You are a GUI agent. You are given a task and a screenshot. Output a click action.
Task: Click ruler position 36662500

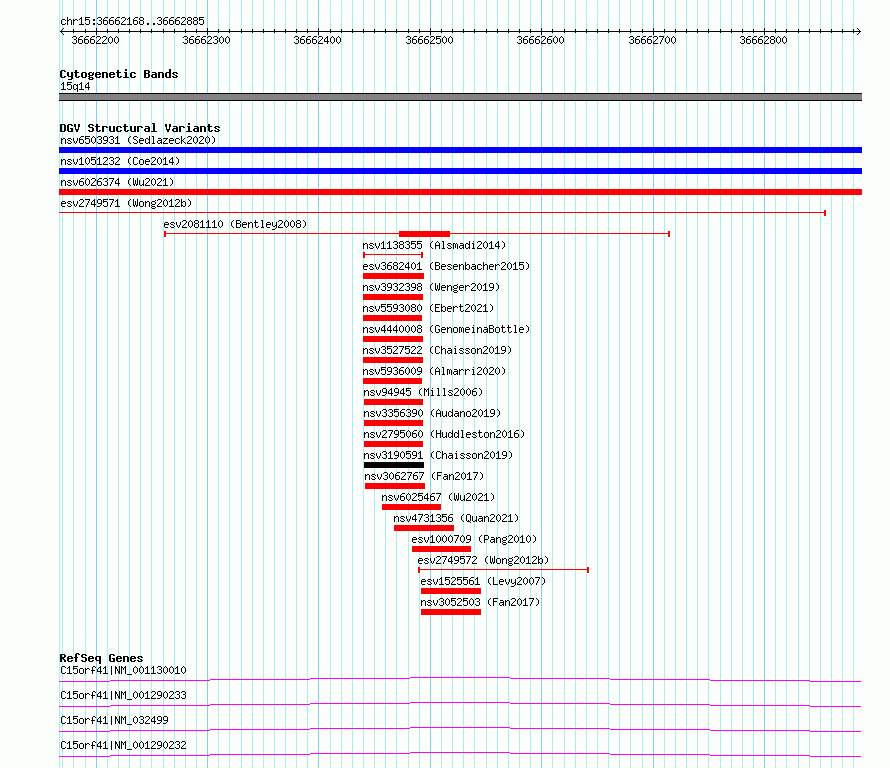tap(430, 40)
